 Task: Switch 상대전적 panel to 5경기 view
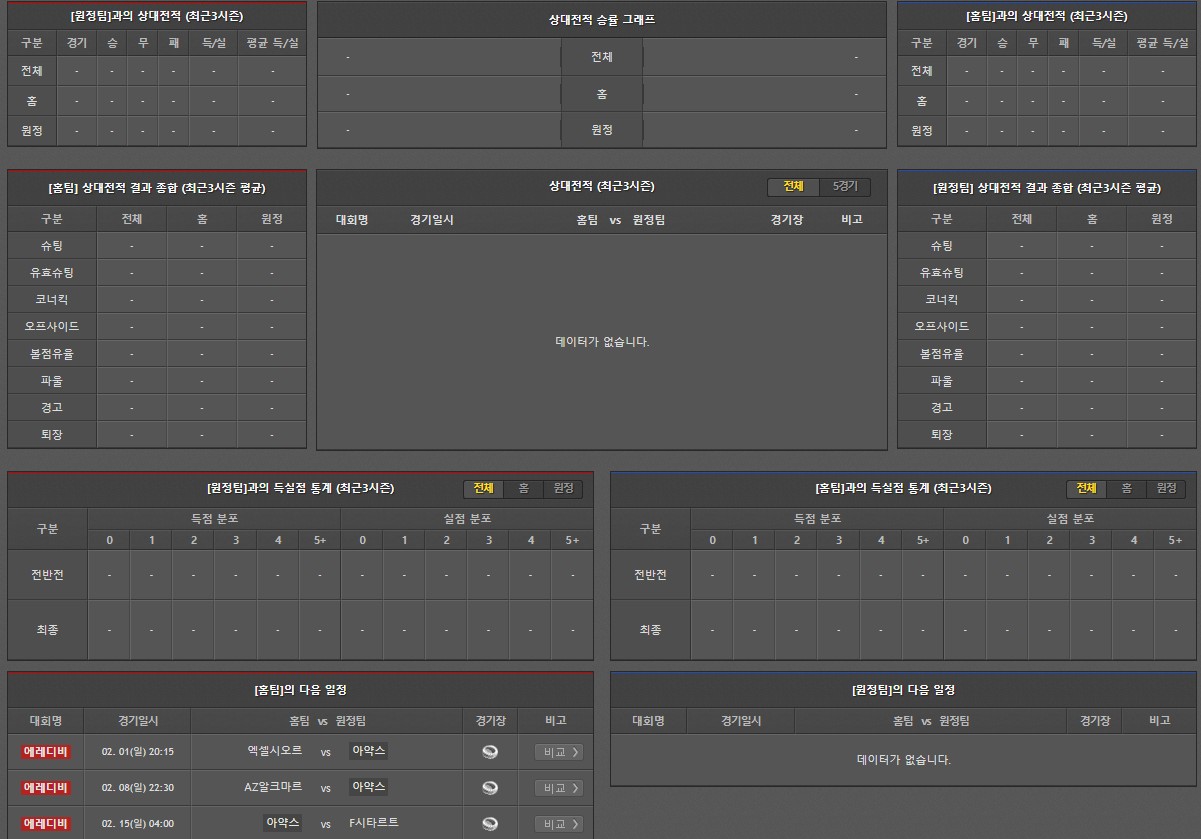(844, 187)
